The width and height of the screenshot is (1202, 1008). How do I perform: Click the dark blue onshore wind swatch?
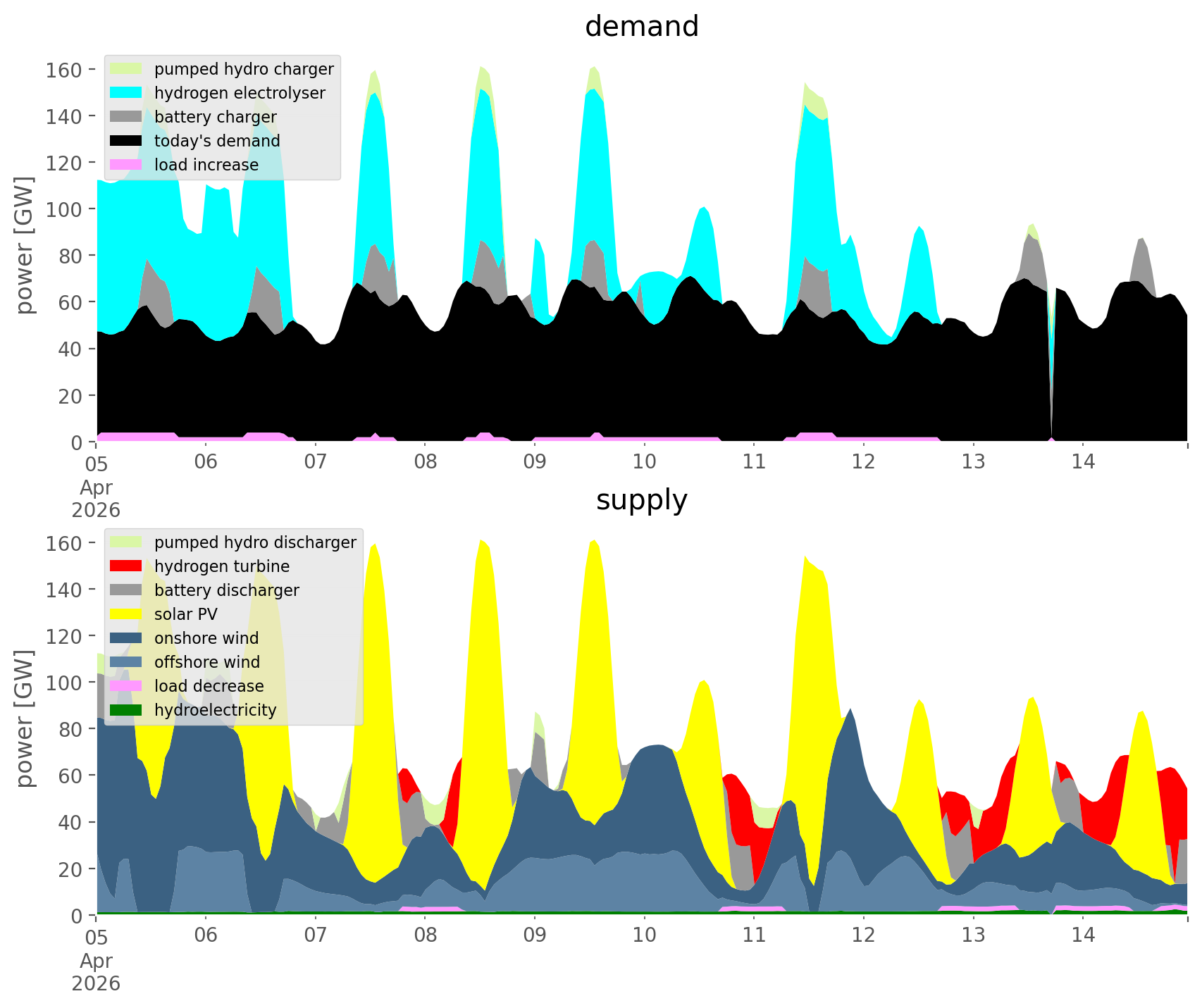point(126,638)
